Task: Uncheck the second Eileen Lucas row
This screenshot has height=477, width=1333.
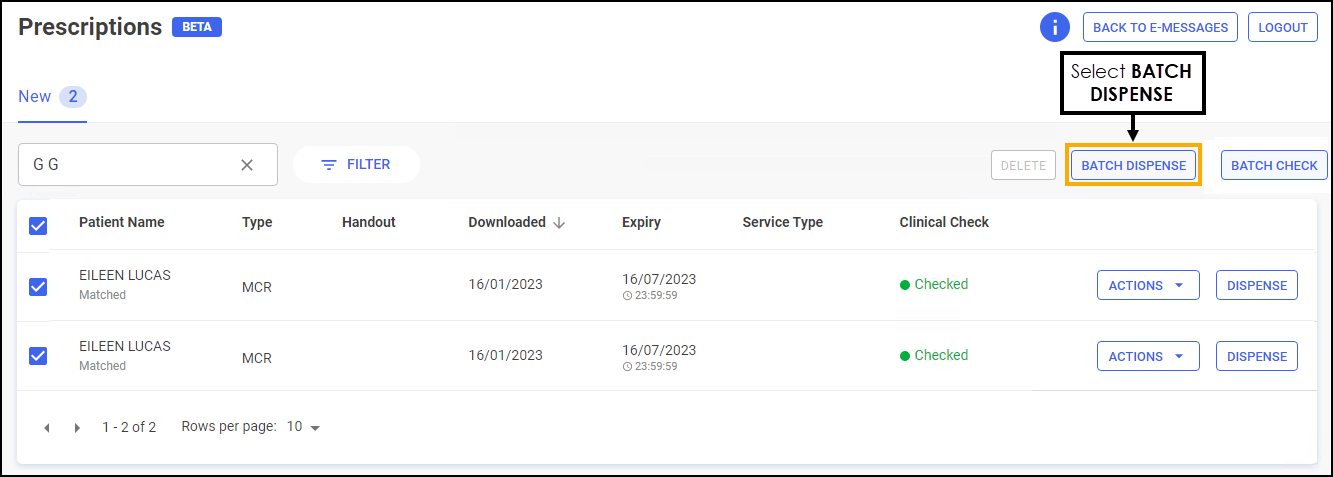Action: [x=38, y=356]
